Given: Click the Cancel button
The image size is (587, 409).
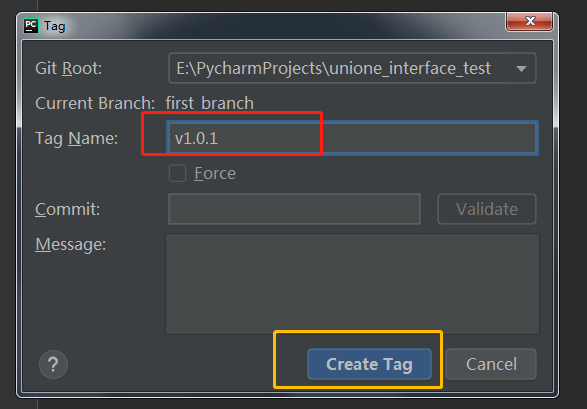Looking at the screenshot, I should tap(491, 364).
